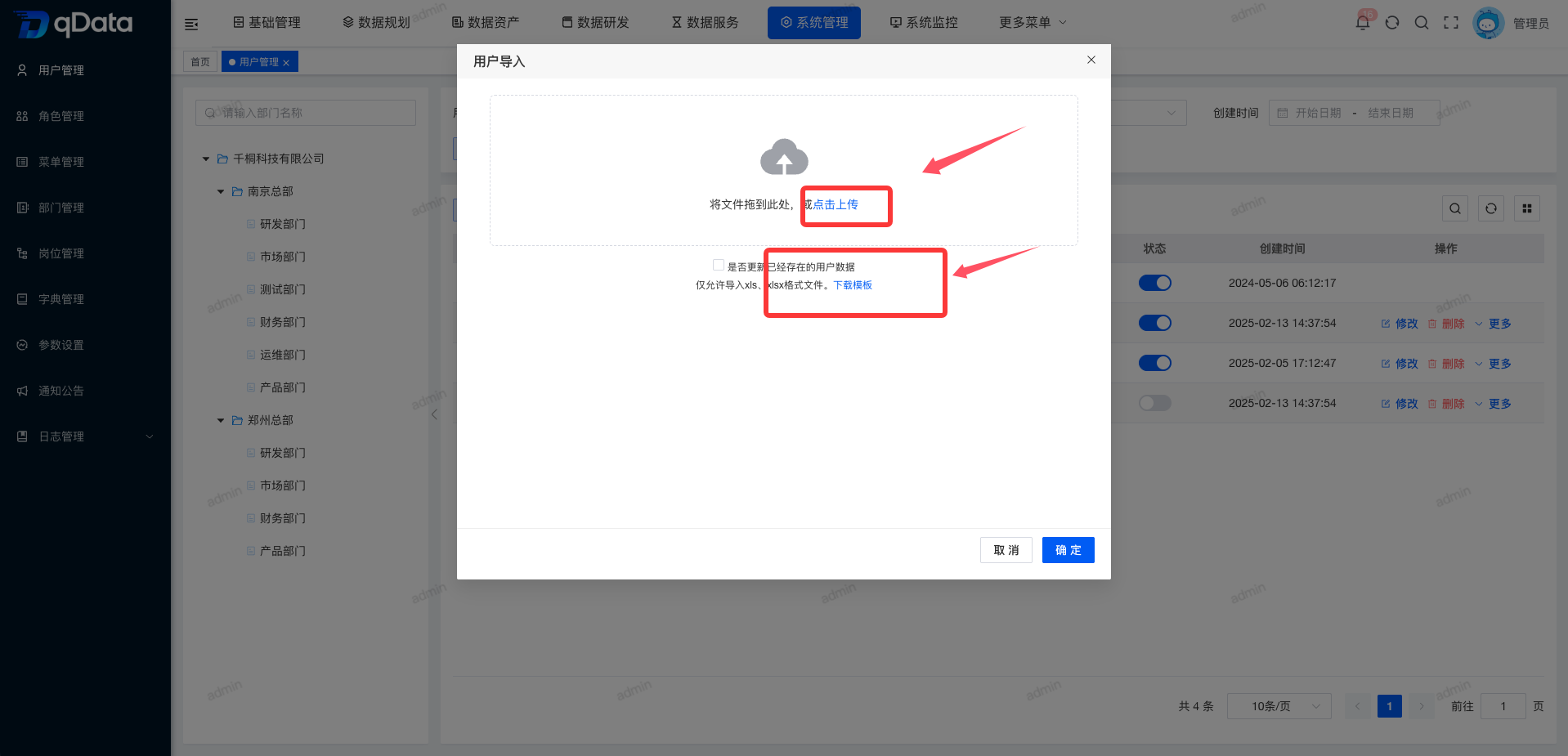The width and height of the screenshot is (1568, 756).
Task: Check 是否更新已经存在的用户数据 checkbox
Action: pyautogui.click(x=718, y=265)
